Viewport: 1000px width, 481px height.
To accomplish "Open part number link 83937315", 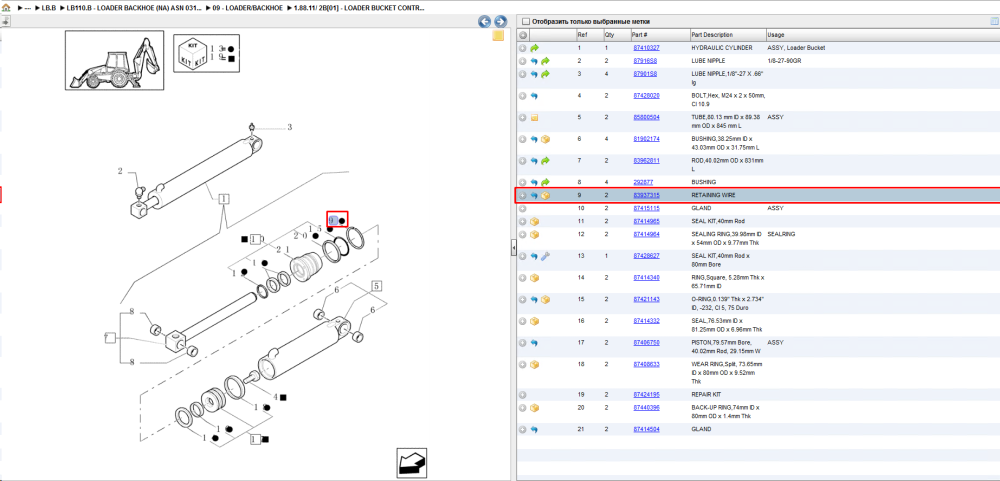I will pos(646,195).
